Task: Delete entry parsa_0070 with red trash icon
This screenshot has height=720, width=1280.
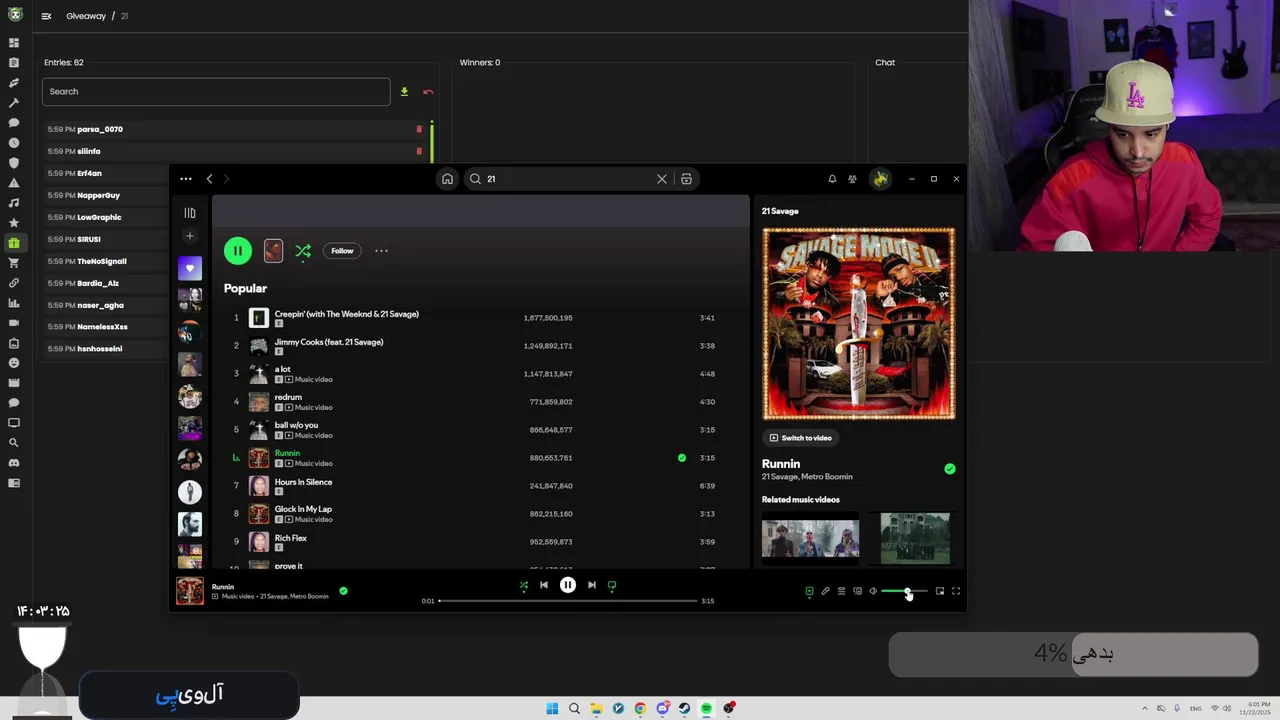Action: [x=419, y=129]
